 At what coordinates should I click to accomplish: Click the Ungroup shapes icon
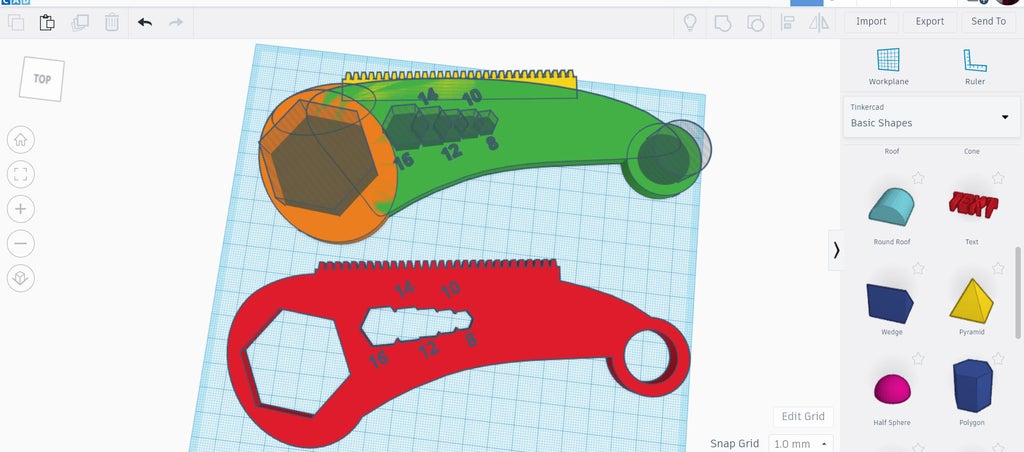point(755,23)
